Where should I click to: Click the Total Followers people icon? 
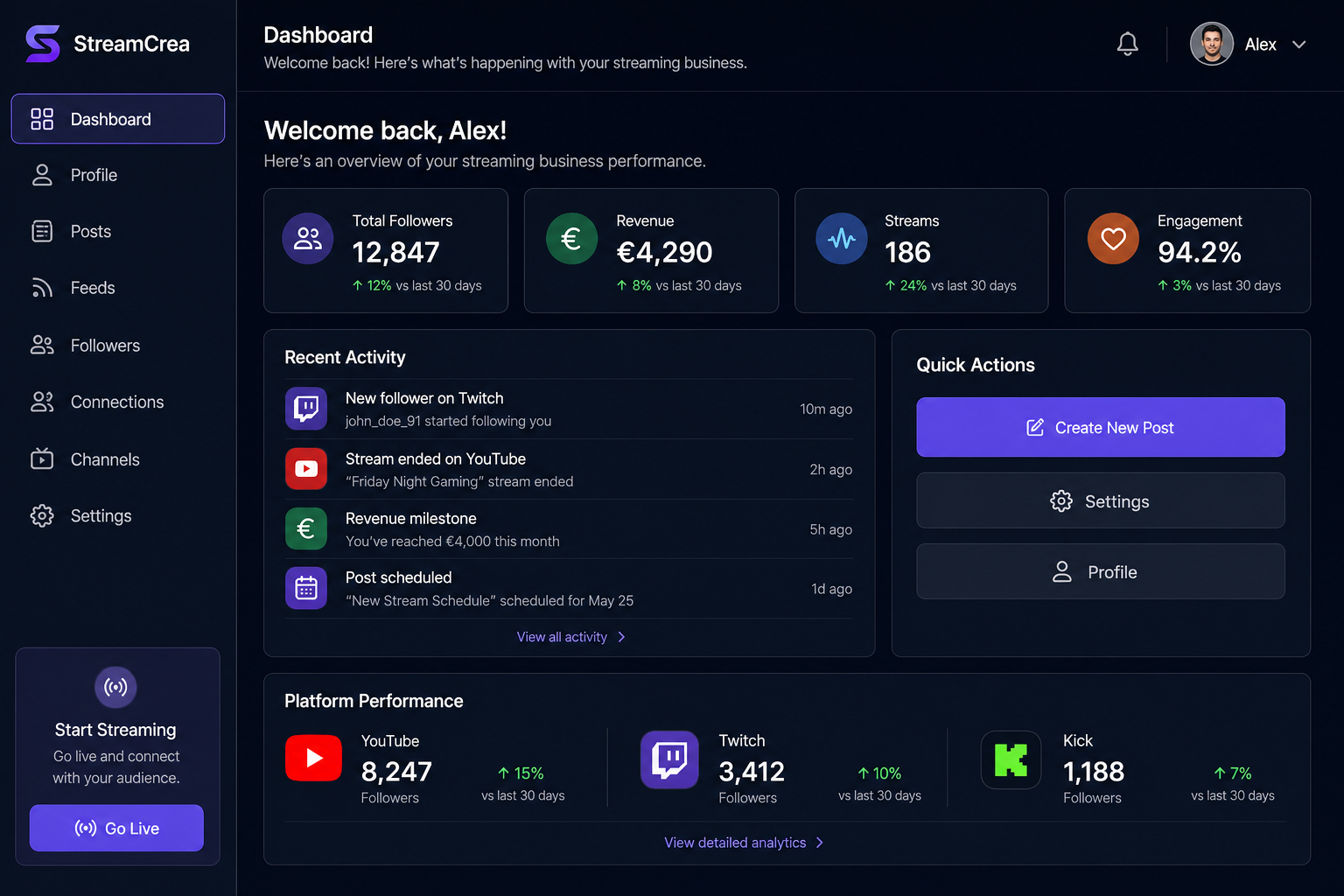(x=308, y=238)
